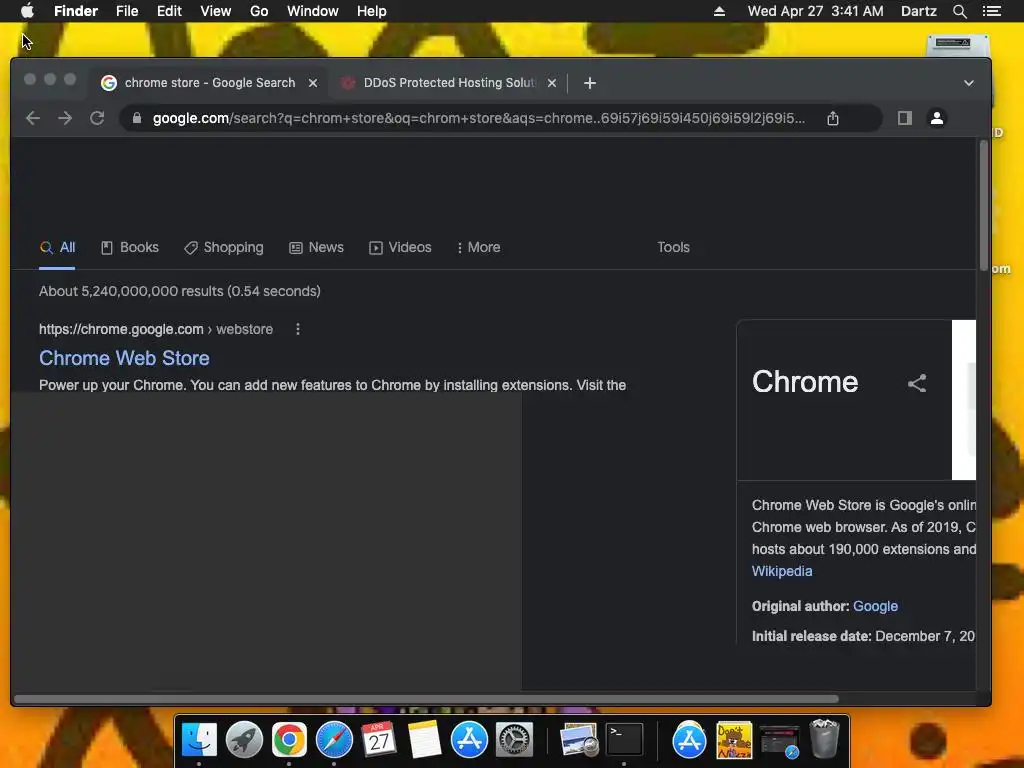This screenshot has width=1024, height=768.
Task: Open System Preferences from the Dock
Action: click(515, 740)
